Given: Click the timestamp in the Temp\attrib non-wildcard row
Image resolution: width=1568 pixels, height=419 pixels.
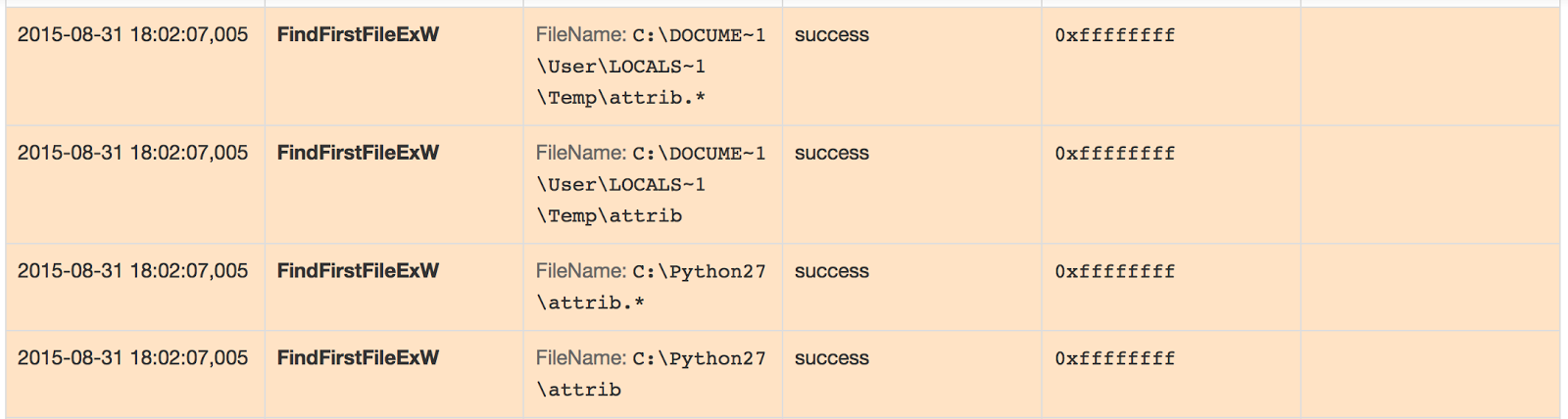Looking at the screenshot, I should point(132,154).
